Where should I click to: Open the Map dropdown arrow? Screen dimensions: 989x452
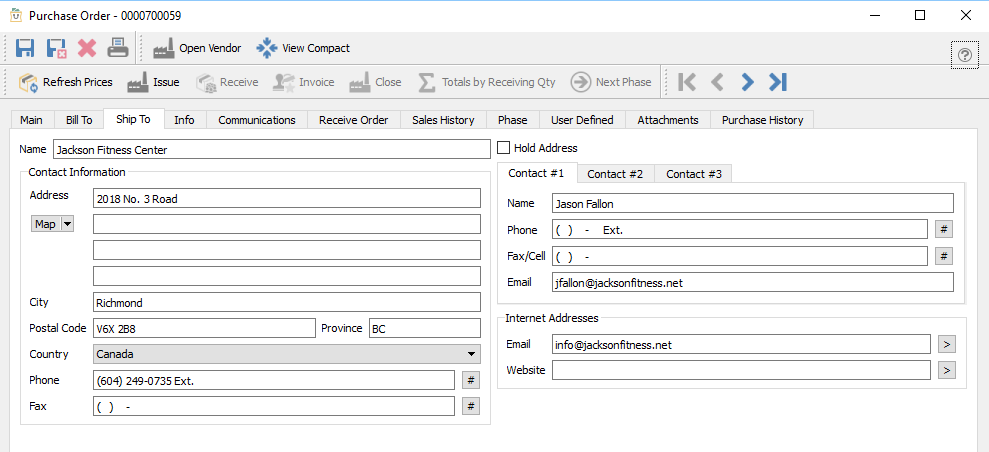pos(68,224)
